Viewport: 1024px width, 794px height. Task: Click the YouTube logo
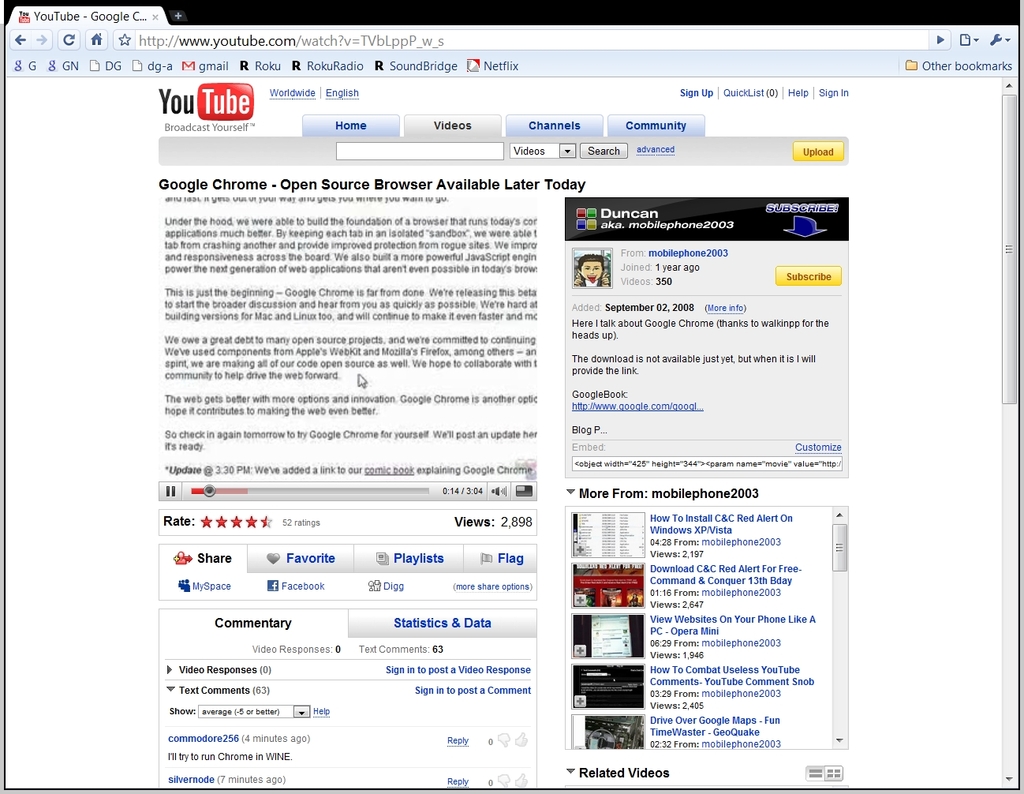pyautogui.click(x=206, y=107)
